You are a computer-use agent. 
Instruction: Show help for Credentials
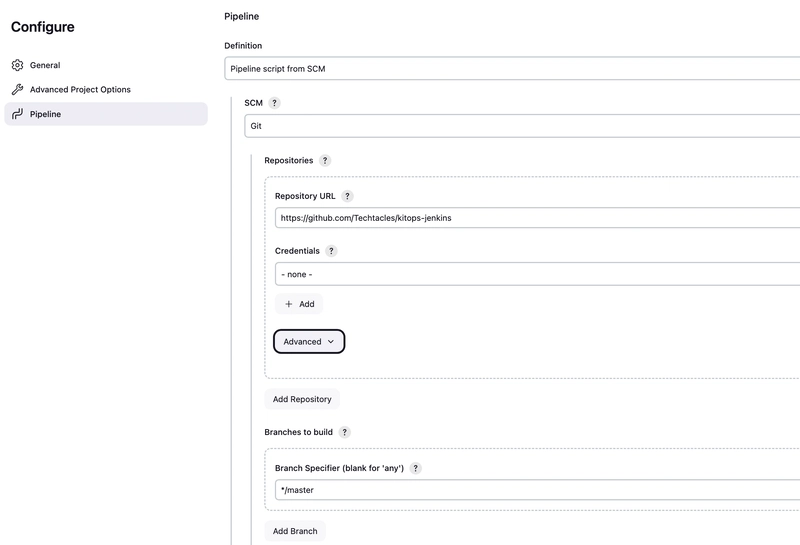tap(332, 251)
